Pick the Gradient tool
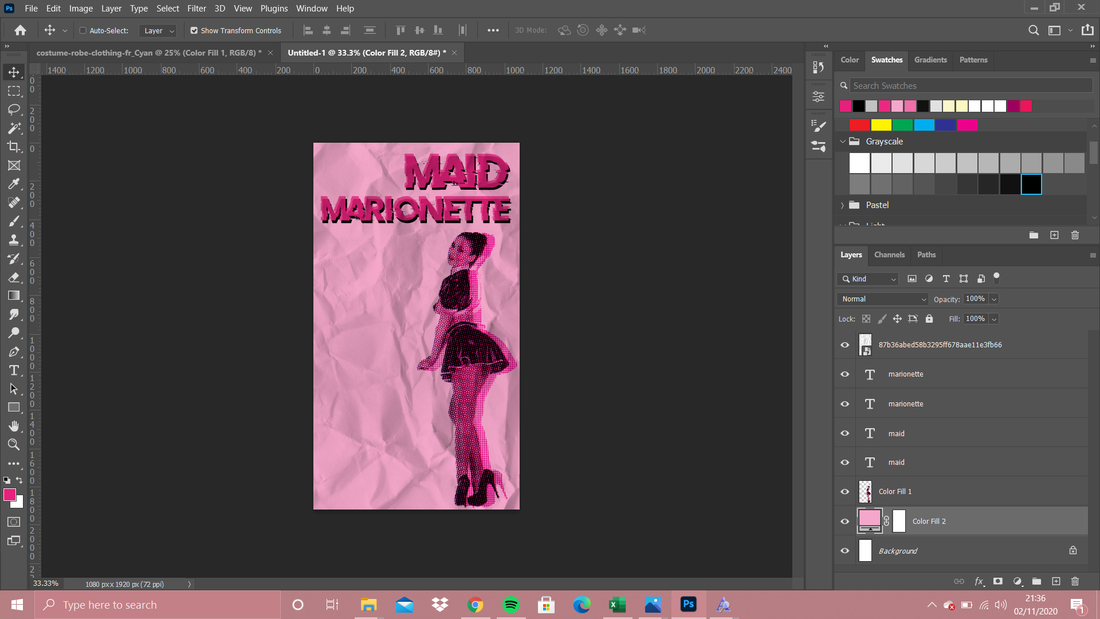The width and height of the screenshot is (1100, 619). point(14,295)
